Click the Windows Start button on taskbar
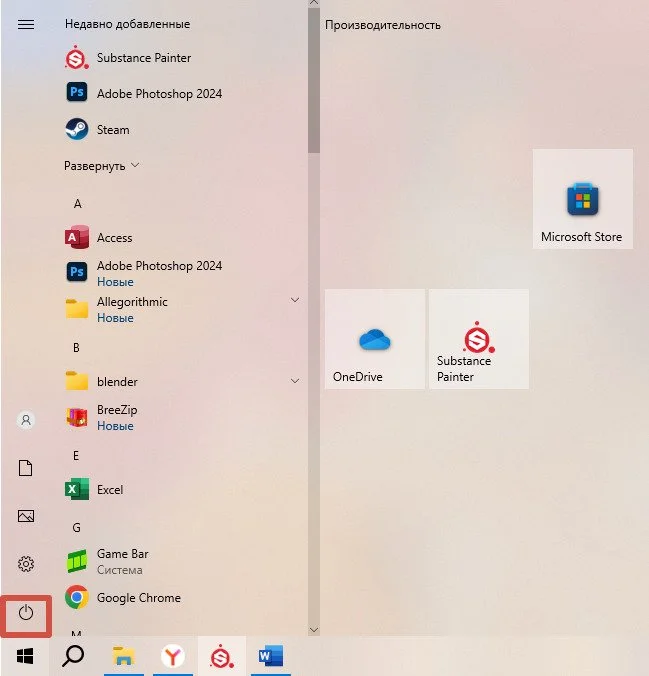The image size is (649, 676). [25, 656]
